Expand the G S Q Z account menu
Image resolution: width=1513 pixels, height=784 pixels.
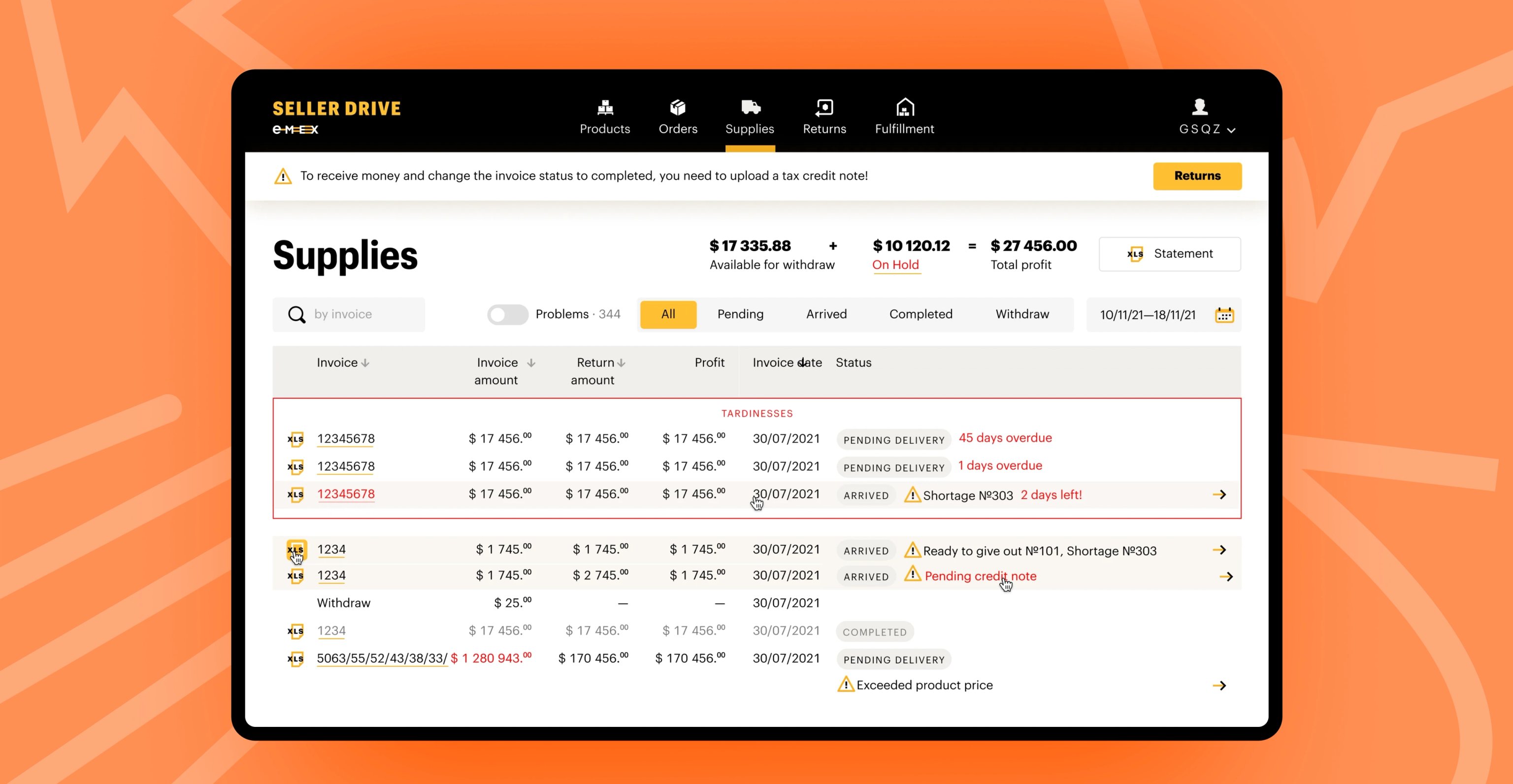pos(1207,129)
